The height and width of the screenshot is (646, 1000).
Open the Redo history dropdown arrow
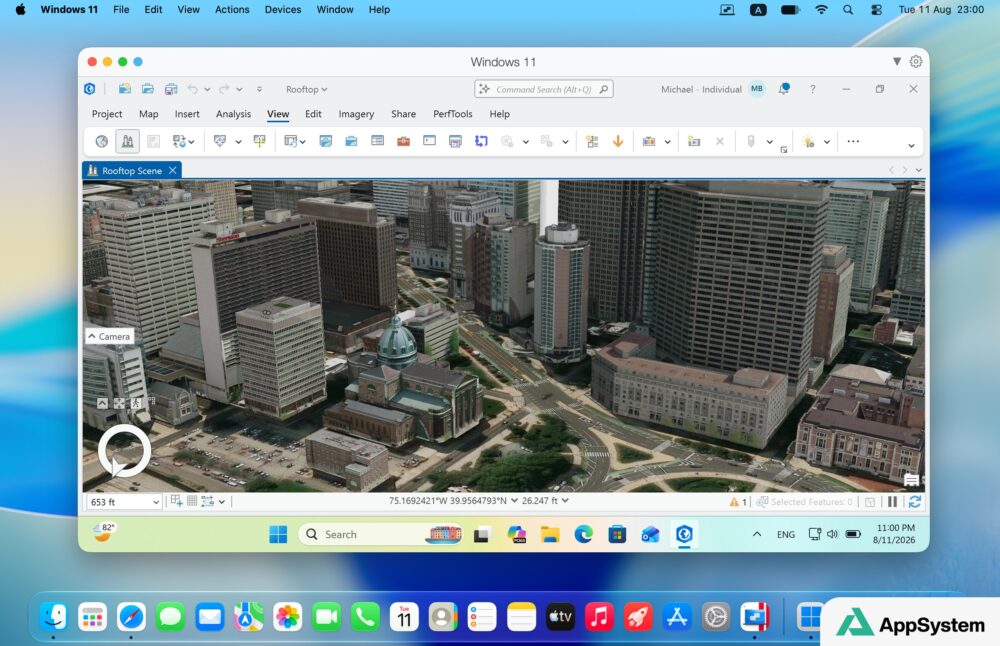239,90
